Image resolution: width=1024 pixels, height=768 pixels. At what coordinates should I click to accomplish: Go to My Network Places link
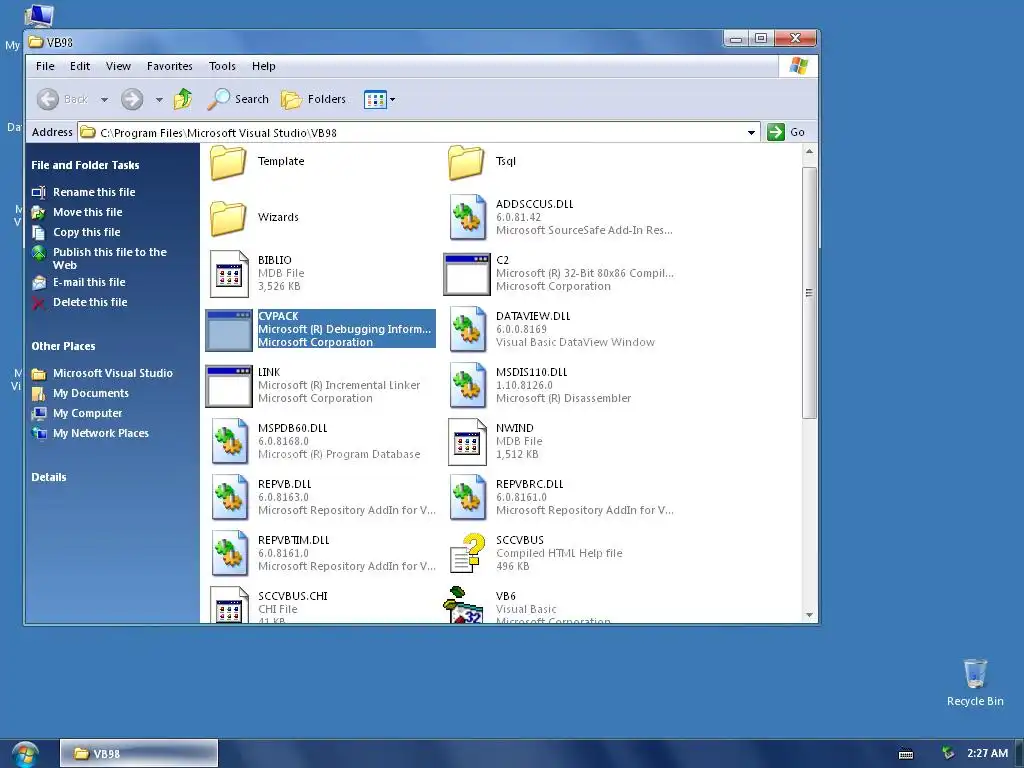(x=101, y=434)
